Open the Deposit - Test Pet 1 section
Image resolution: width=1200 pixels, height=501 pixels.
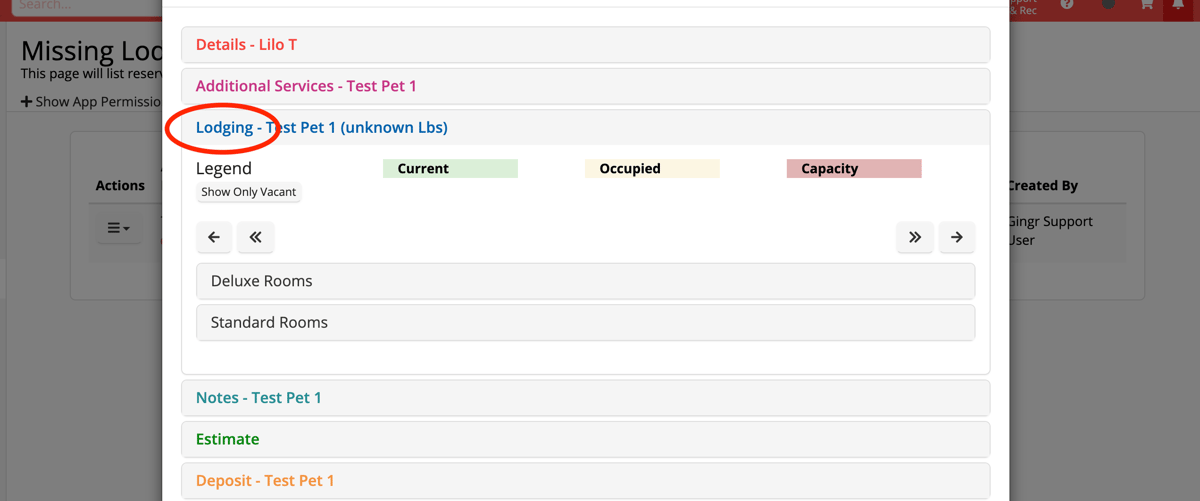point(265,480)
